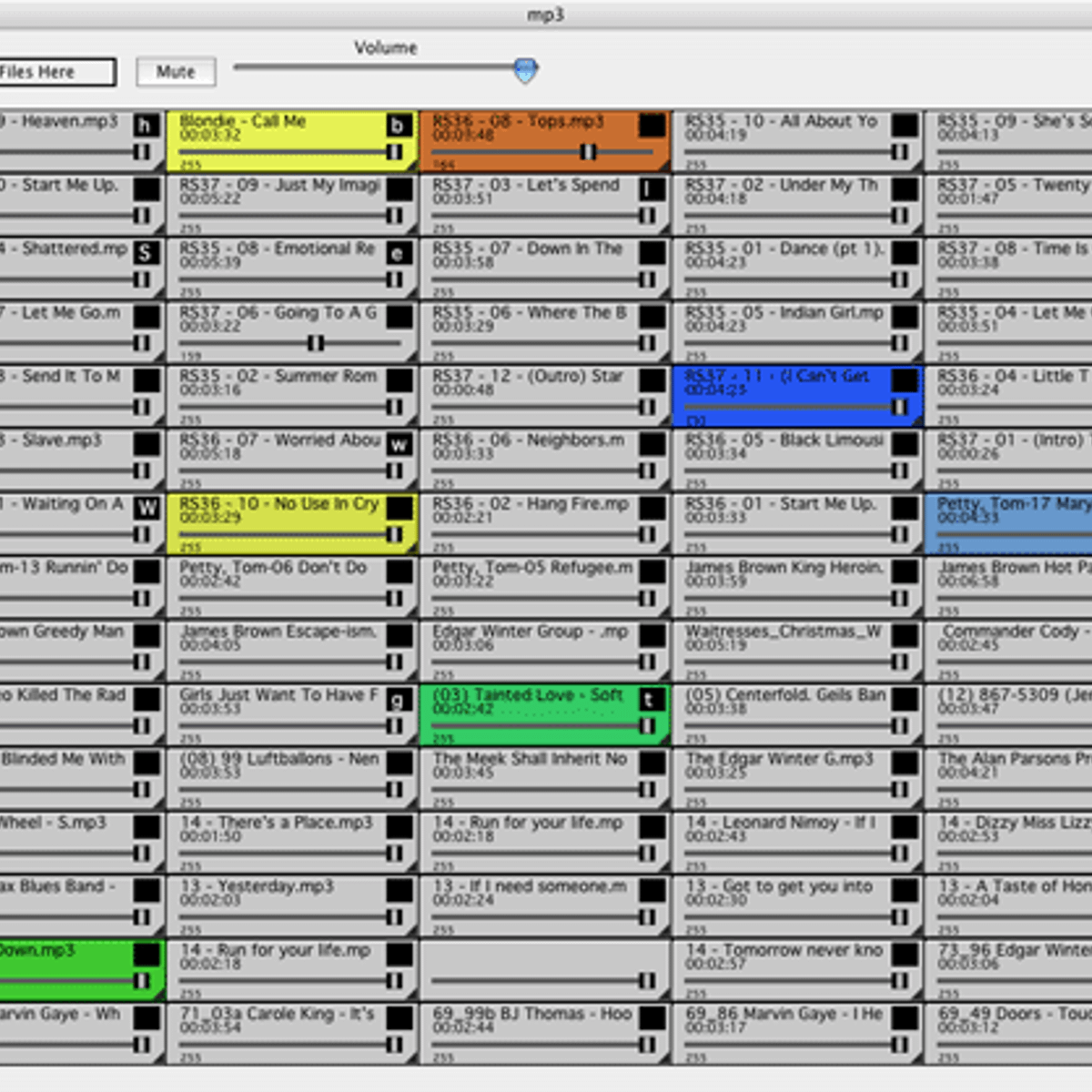The width and height of the screenshot is (1092, 1092).
Task: Click hotkey box on Edgar Winter Group cell
Action: click(652, 635)
